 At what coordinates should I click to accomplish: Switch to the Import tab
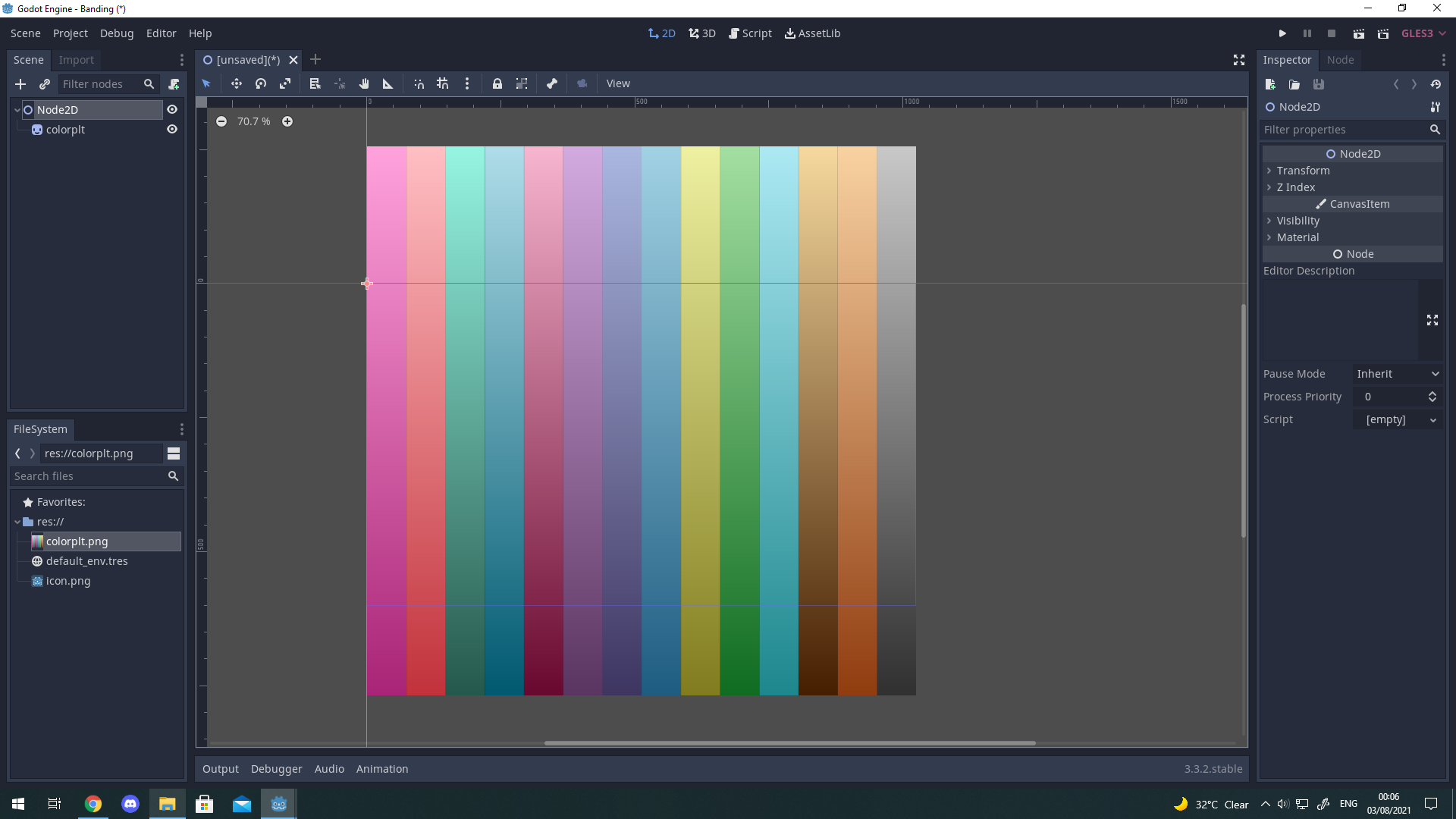[x=77, y=60]
